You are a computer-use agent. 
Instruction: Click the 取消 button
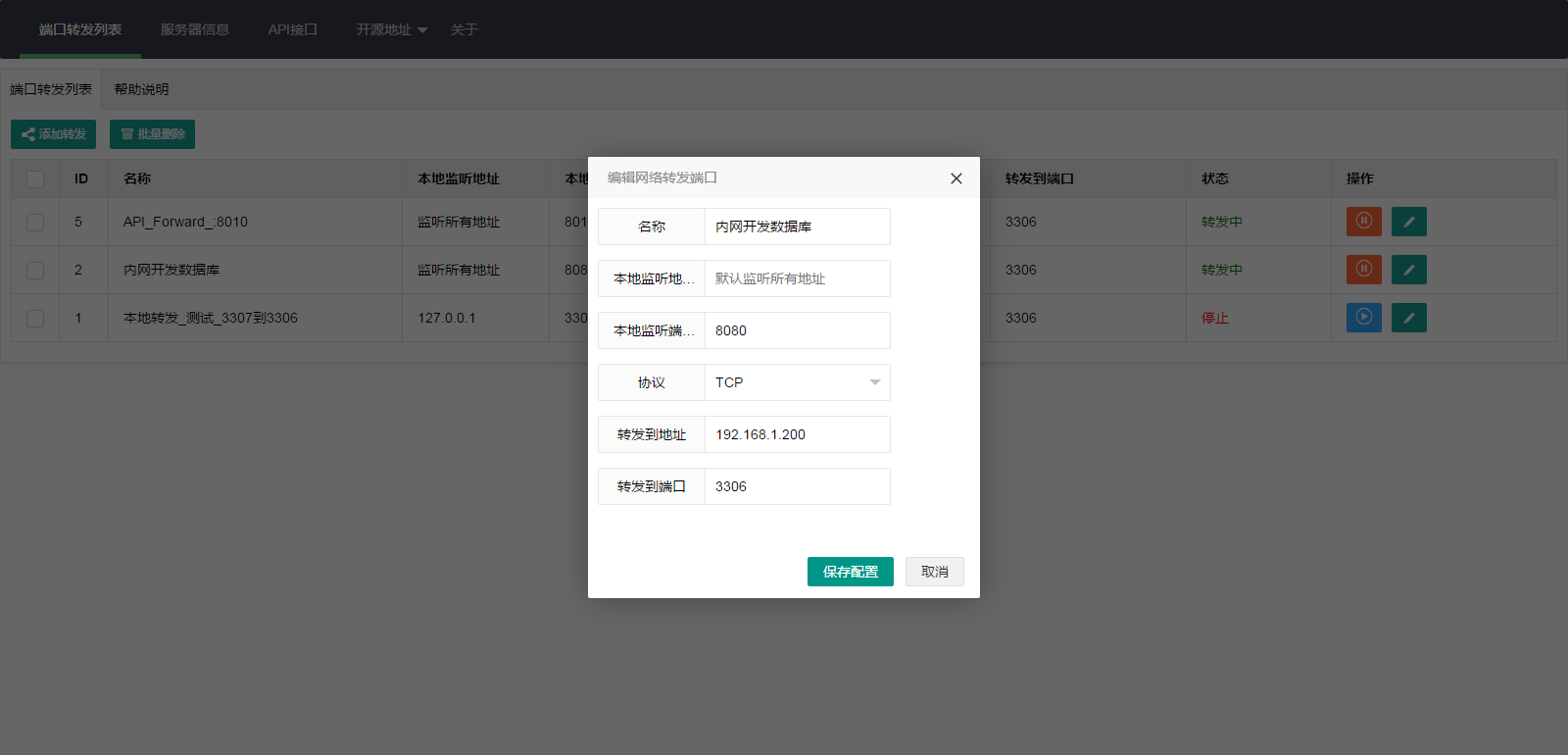point(934,572)
